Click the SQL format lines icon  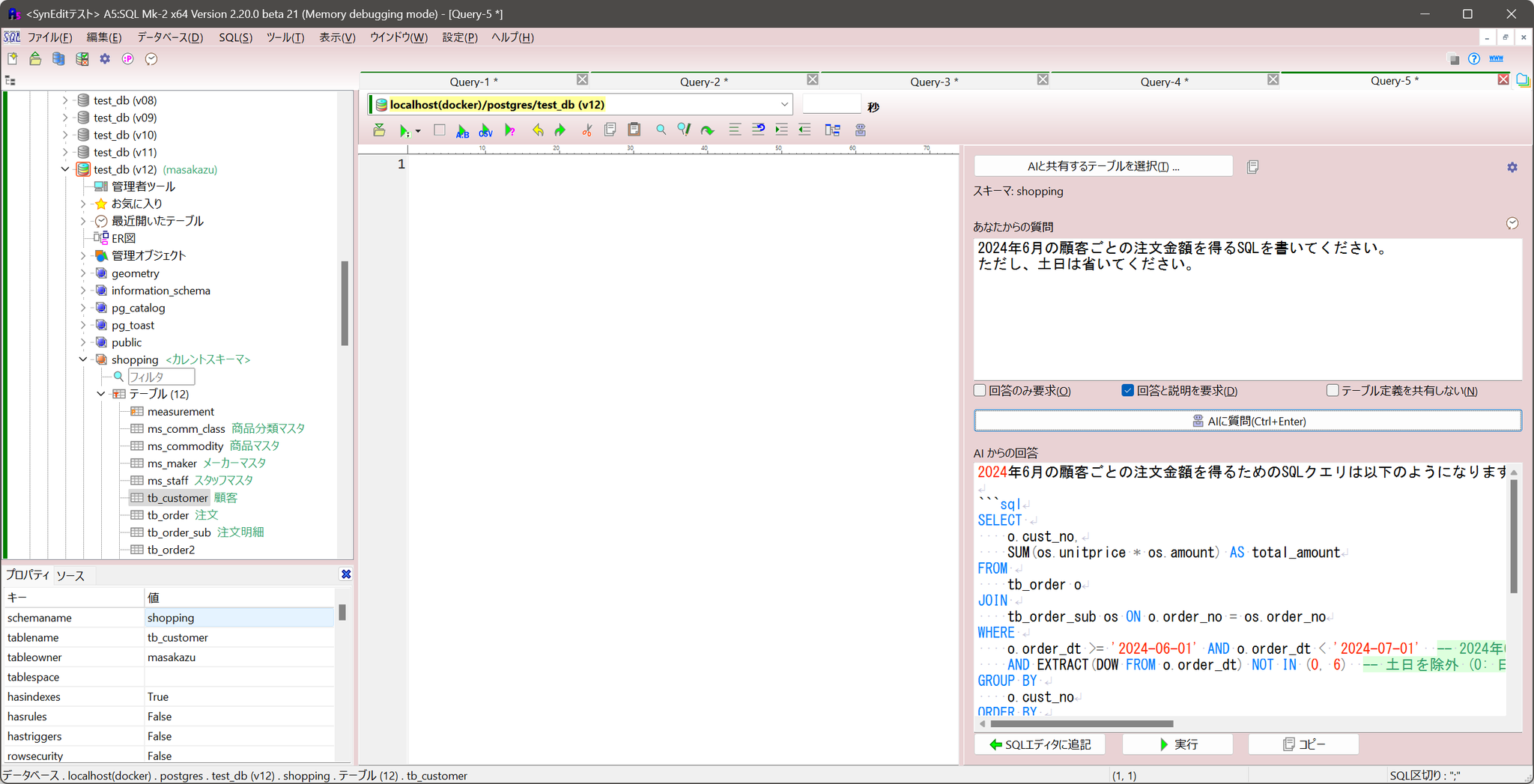pyautogui.click(x=734, y=130)
